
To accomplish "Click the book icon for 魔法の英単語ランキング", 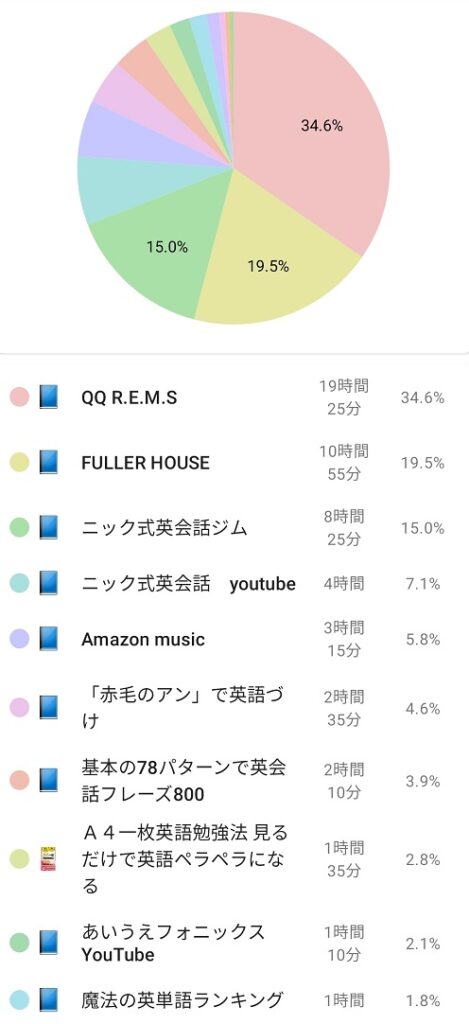I will pyautogui.click(x=48, y=1000).
